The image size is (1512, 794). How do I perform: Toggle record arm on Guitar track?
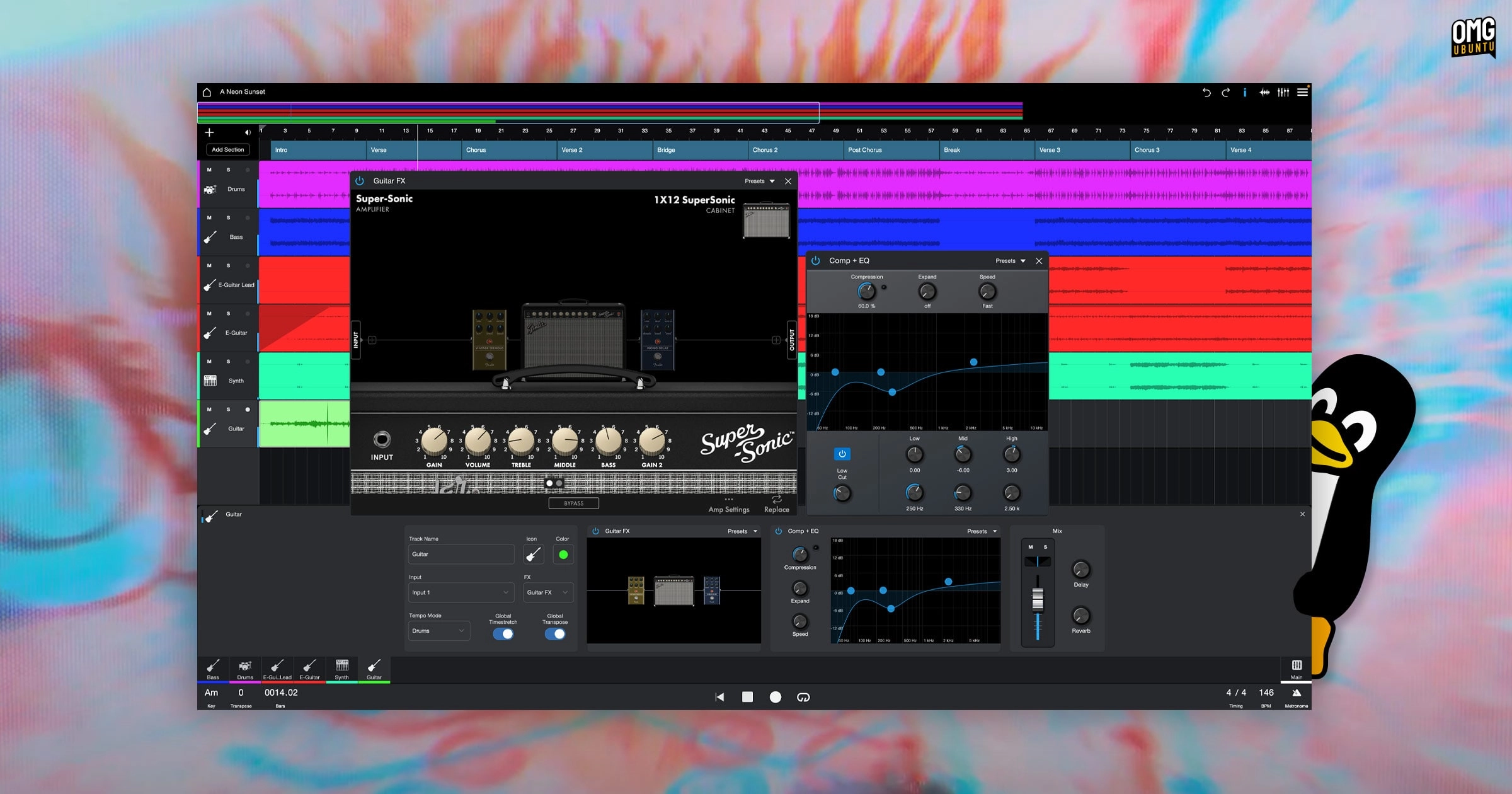point(248,410)
